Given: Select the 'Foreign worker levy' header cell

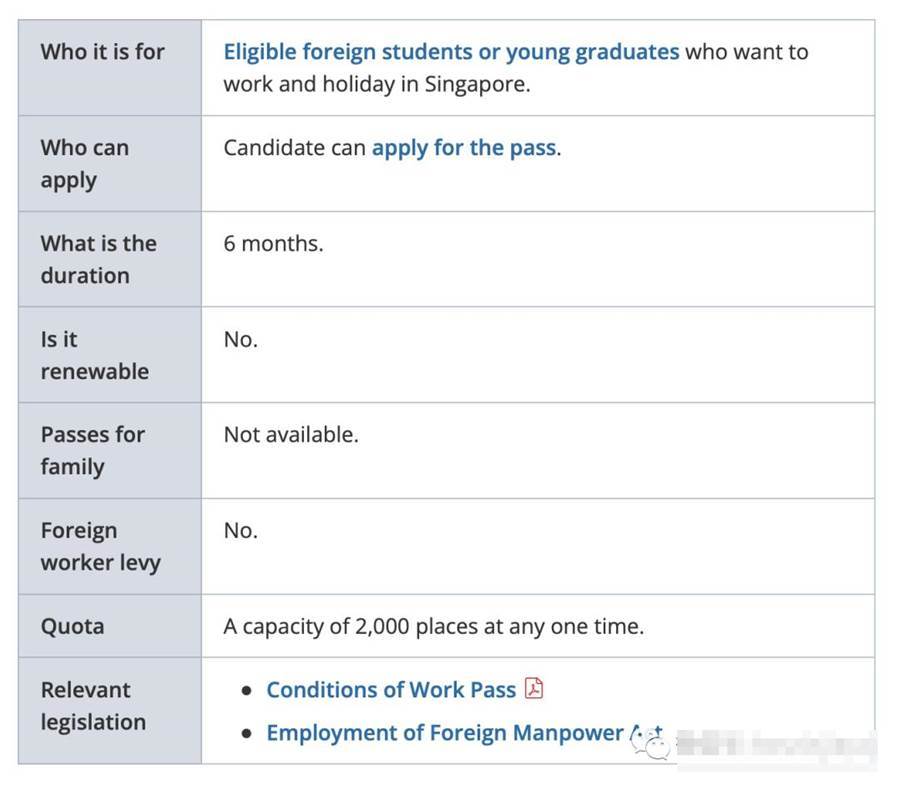Looking at the screenshot, I should [110, 547].
